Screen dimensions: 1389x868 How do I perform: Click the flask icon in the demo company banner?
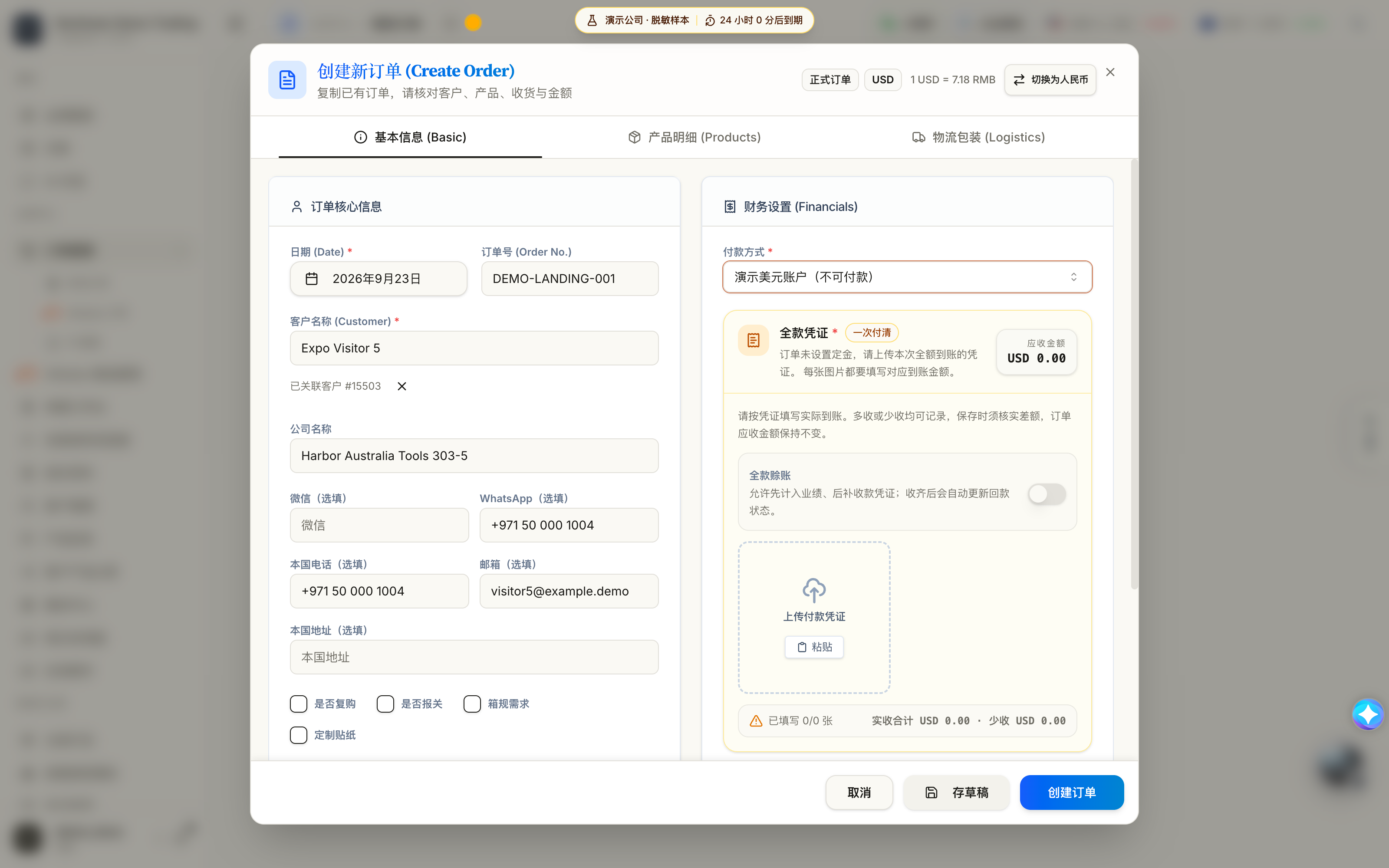(x=592, y=21)
